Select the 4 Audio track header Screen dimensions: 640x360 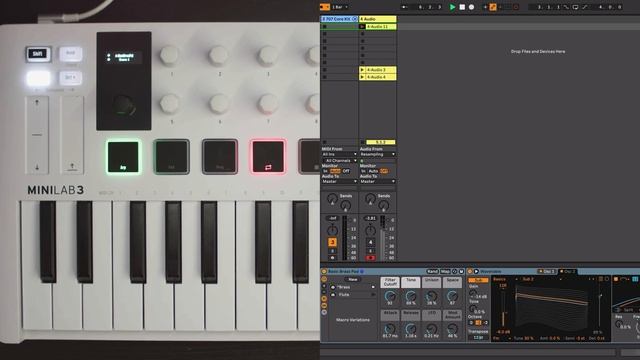coord(378,19)
